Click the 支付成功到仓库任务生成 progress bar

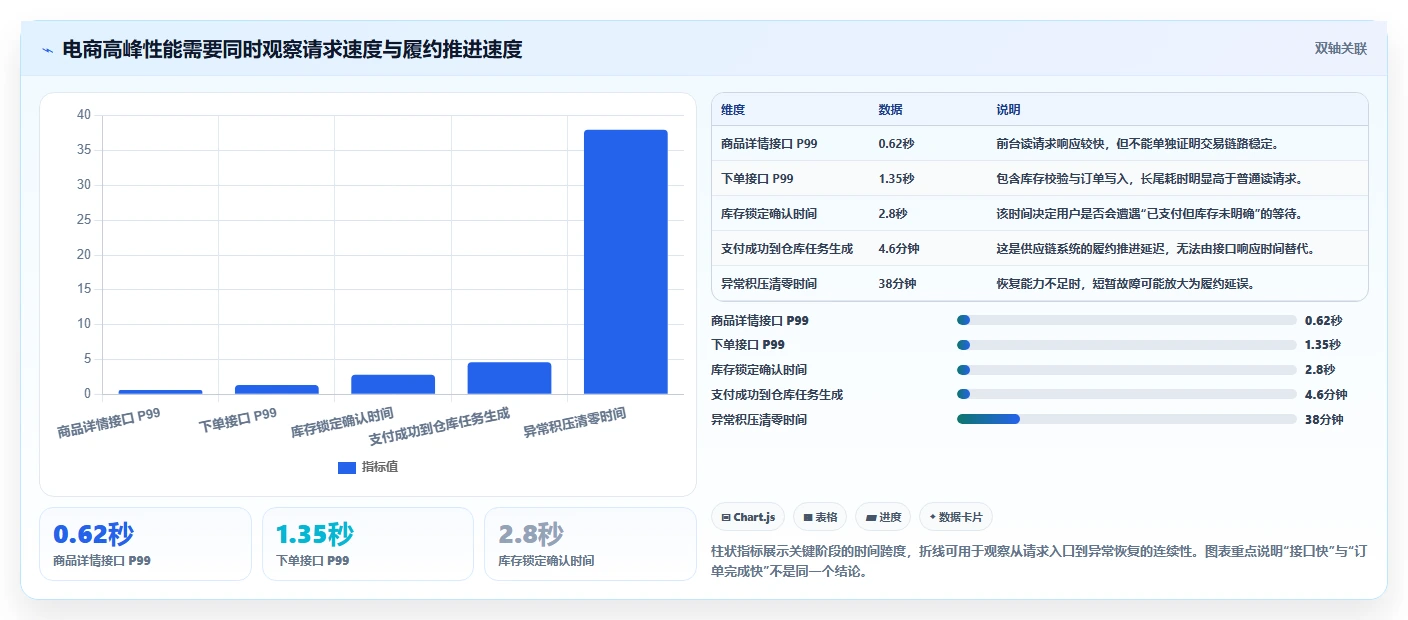tap(1127, 395)
